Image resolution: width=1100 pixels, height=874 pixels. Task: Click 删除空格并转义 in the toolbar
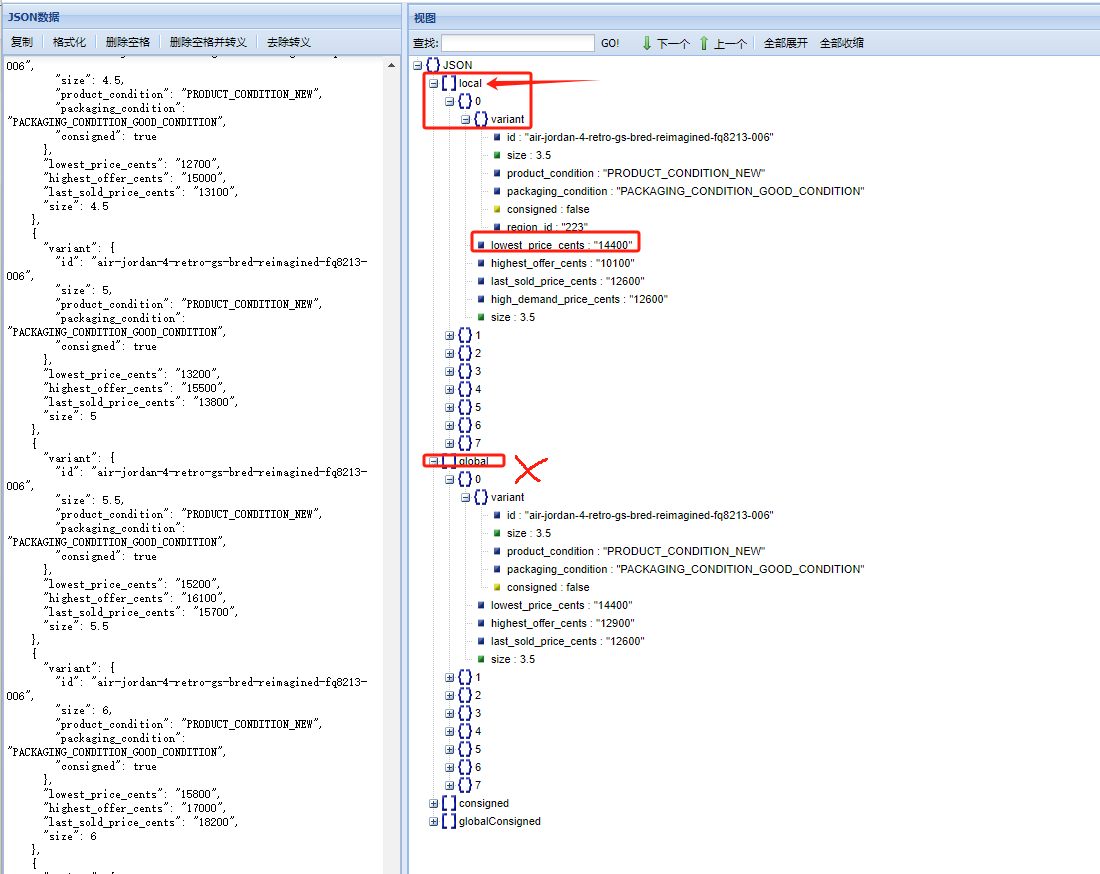tap(208, 42)
